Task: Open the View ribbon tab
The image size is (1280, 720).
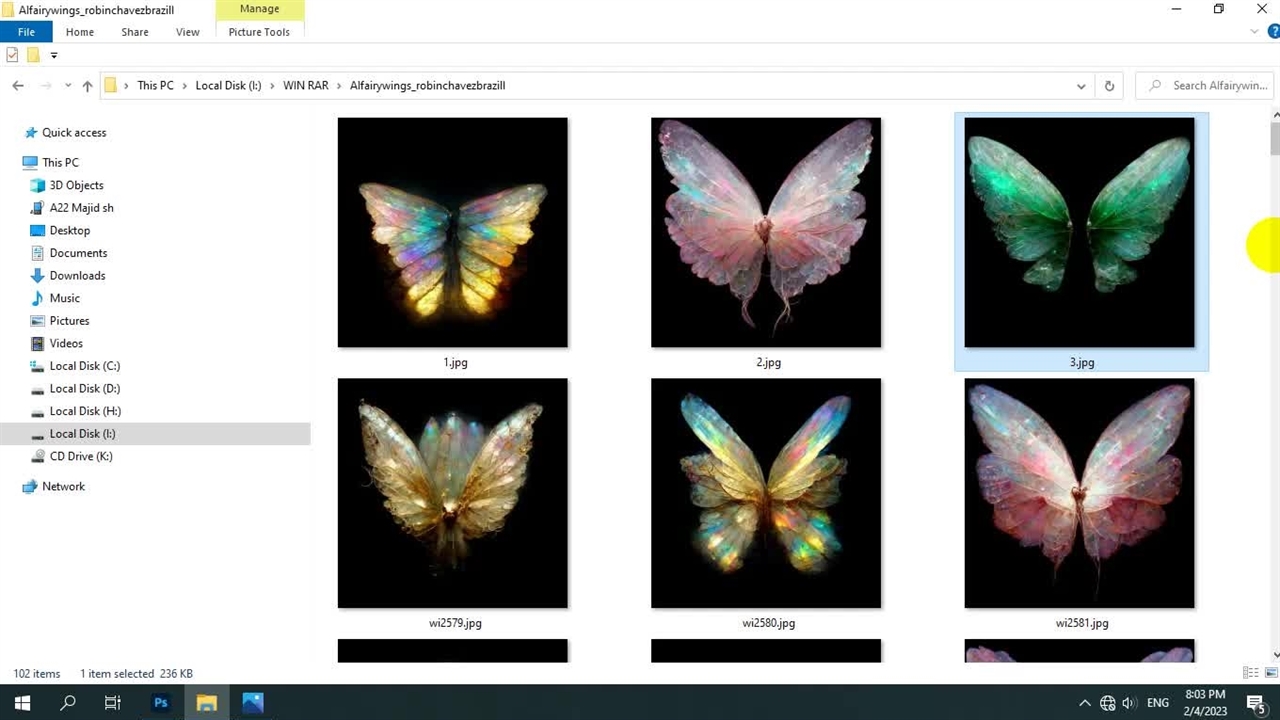Action: click(x=187, y=32)
